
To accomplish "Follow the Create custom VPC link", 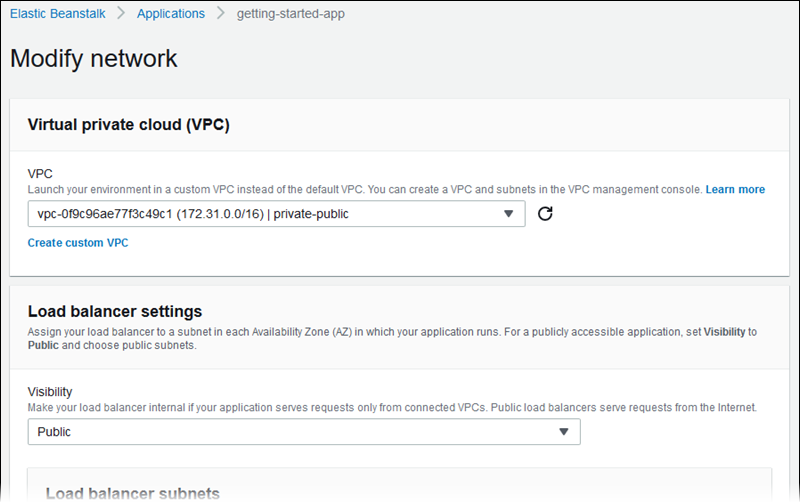I will point(78,243).
